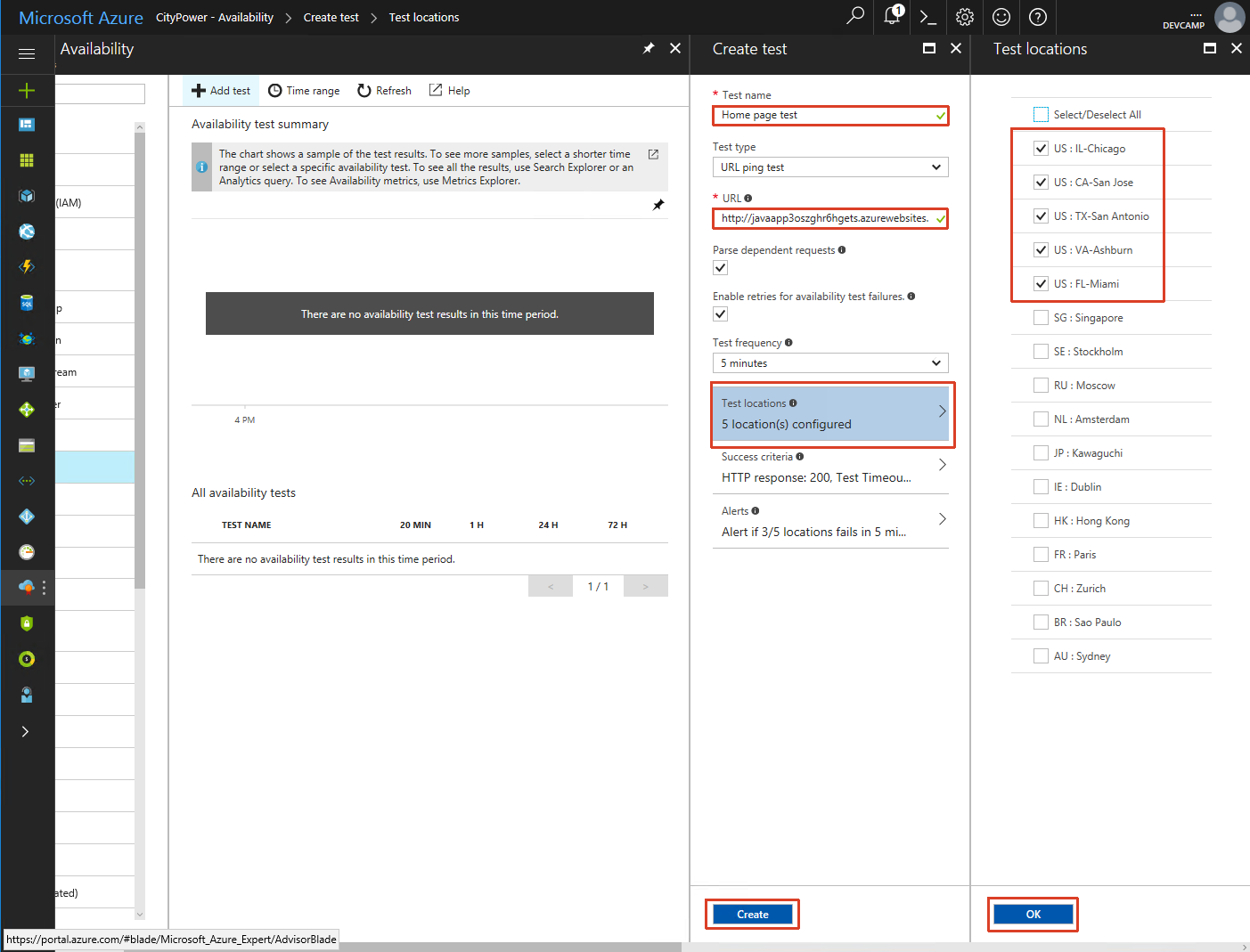
Task: Open the hamburger menu in the sidebar
Action: pyautogui.click(x=27, y=53)
